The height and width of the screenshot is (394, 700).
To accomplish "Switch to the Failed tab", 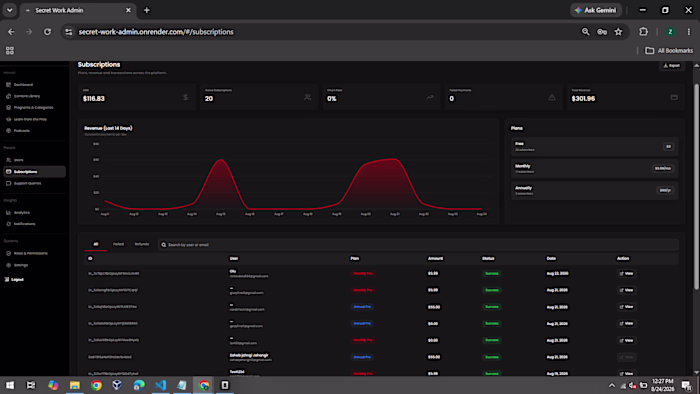I will point(118,244).
